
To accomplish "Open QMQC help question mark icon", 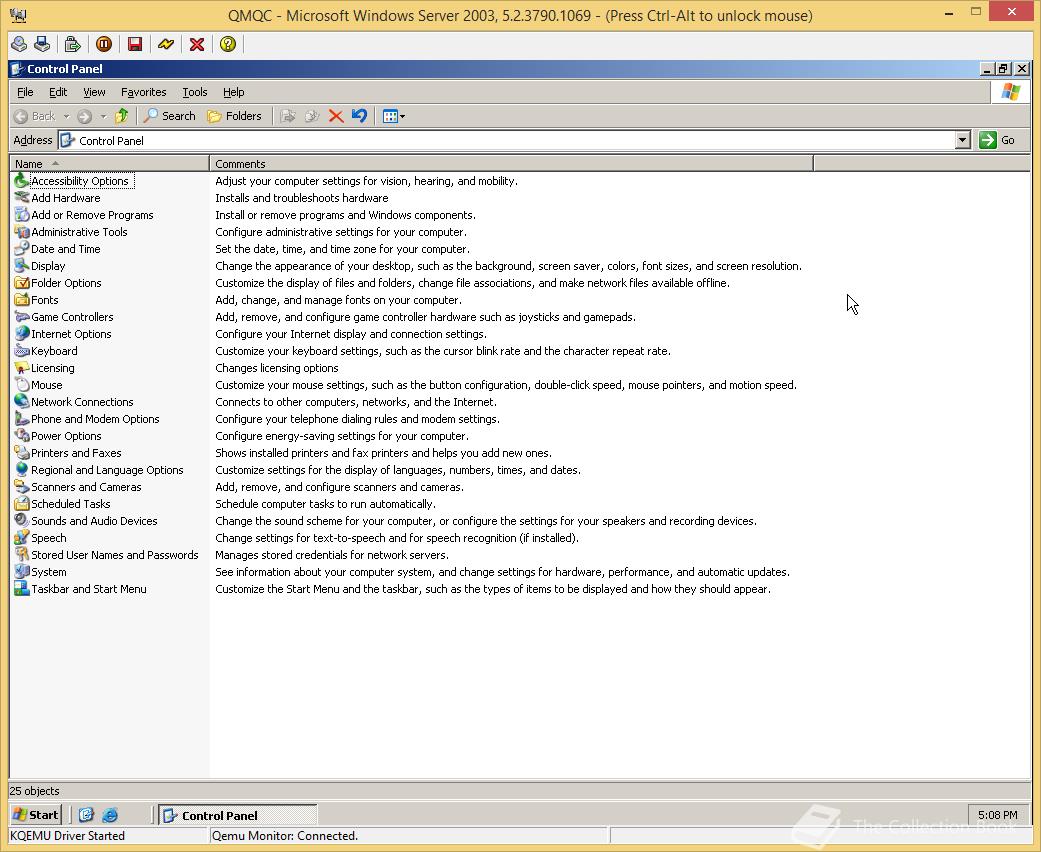I will point(228,44).
